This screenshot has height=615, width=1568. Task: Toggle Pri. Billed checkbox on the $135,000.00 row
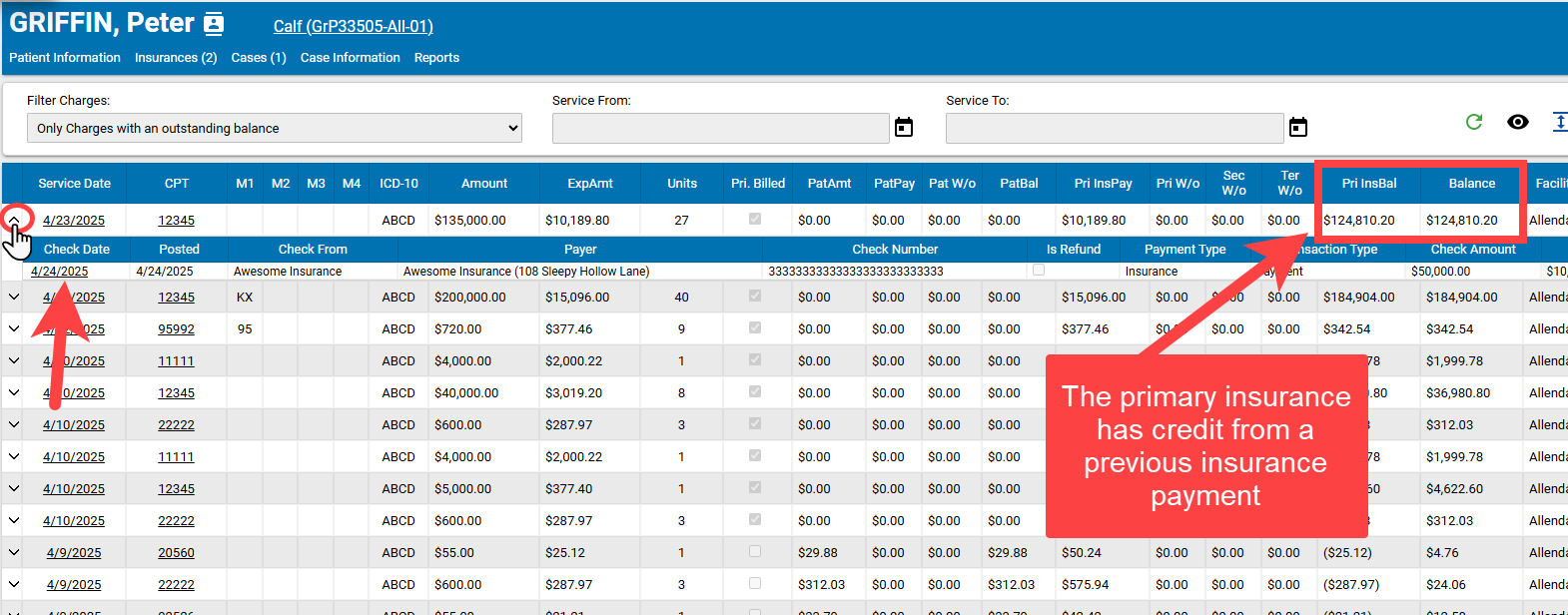[x=755, y=220]
